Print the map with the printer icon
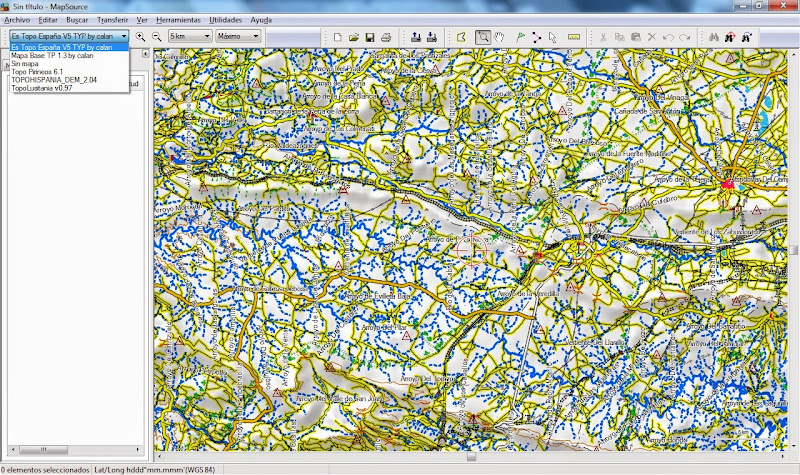This screenshot has height=475, width=800. click(386, 37)
